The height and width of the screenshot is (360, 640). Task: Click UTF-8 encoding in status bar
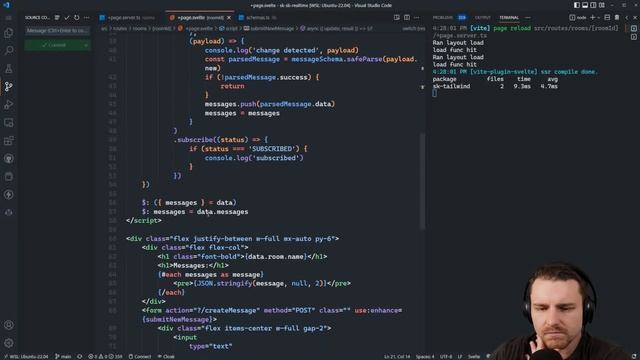446,356
